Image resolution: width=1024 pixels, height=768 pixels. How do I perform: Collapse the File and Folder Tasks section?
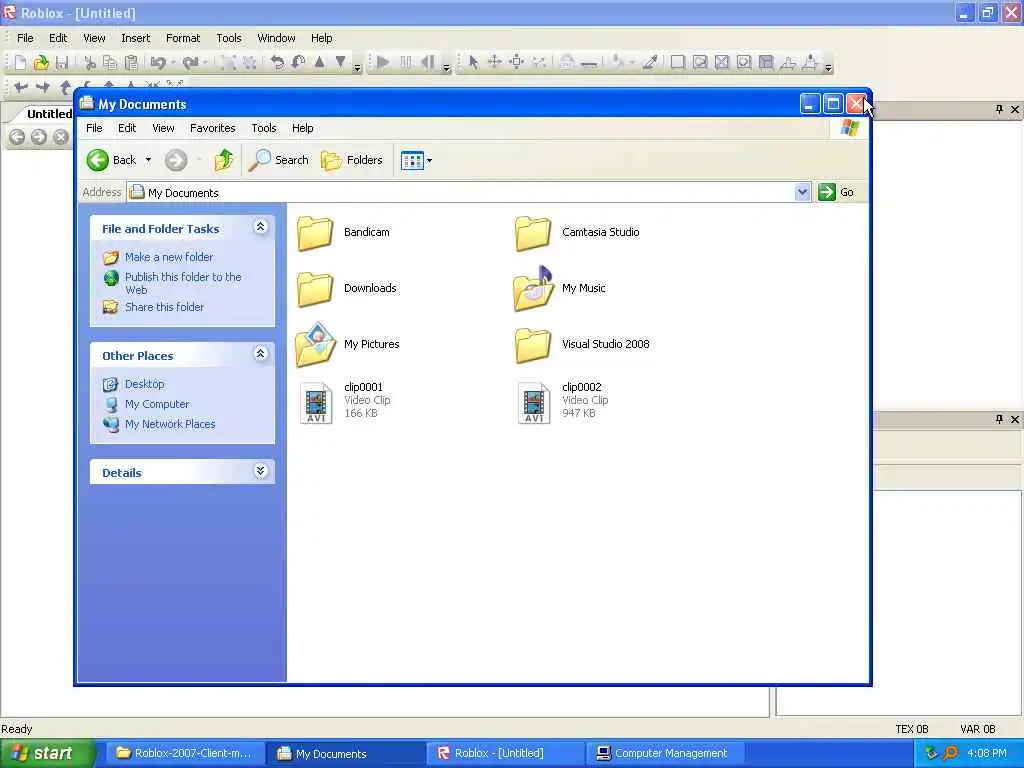(260, 227)
